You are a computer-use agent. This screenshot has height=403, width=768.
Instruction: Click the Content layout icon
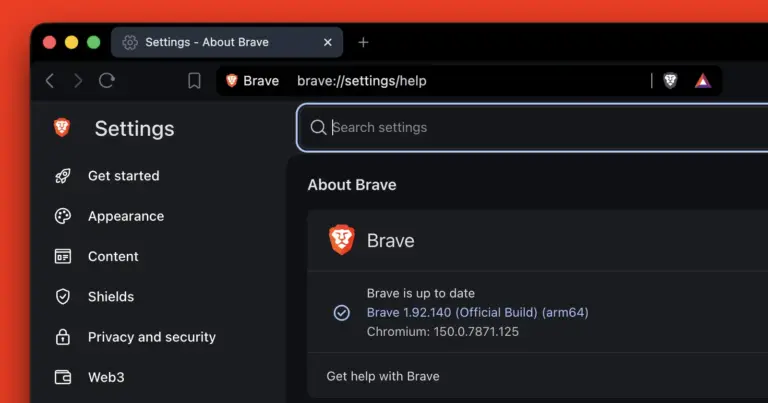pyautogui.click(x=63, y=256)
